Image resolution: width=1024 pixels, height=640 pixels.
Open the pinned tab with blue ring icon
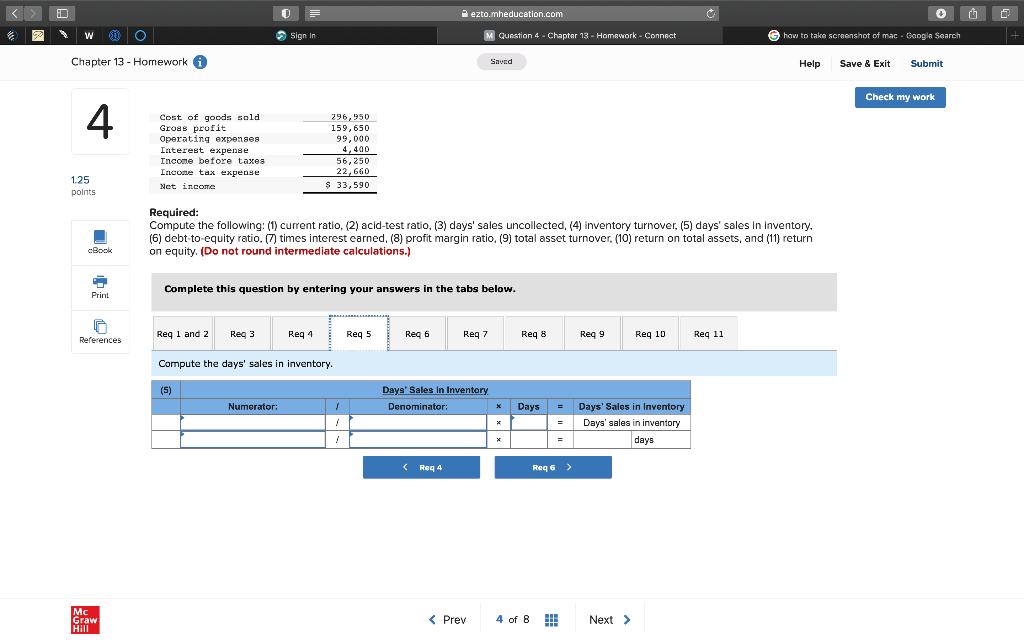140,35
